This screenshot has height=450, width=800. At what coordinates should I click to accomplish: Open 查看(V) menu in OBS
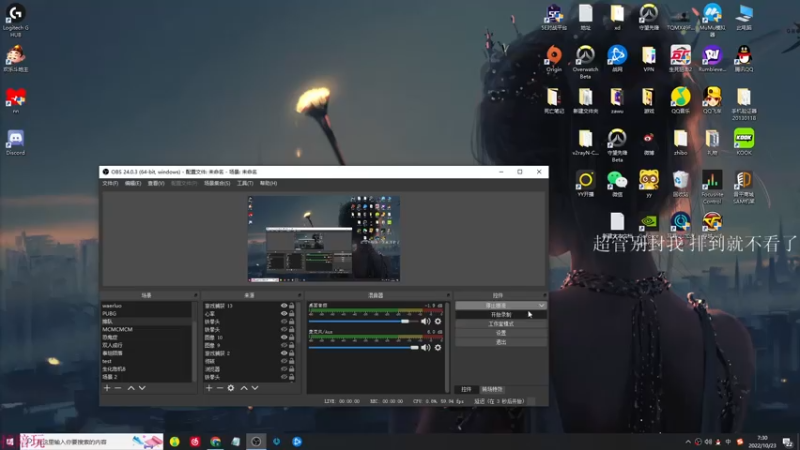click(156, 183)
